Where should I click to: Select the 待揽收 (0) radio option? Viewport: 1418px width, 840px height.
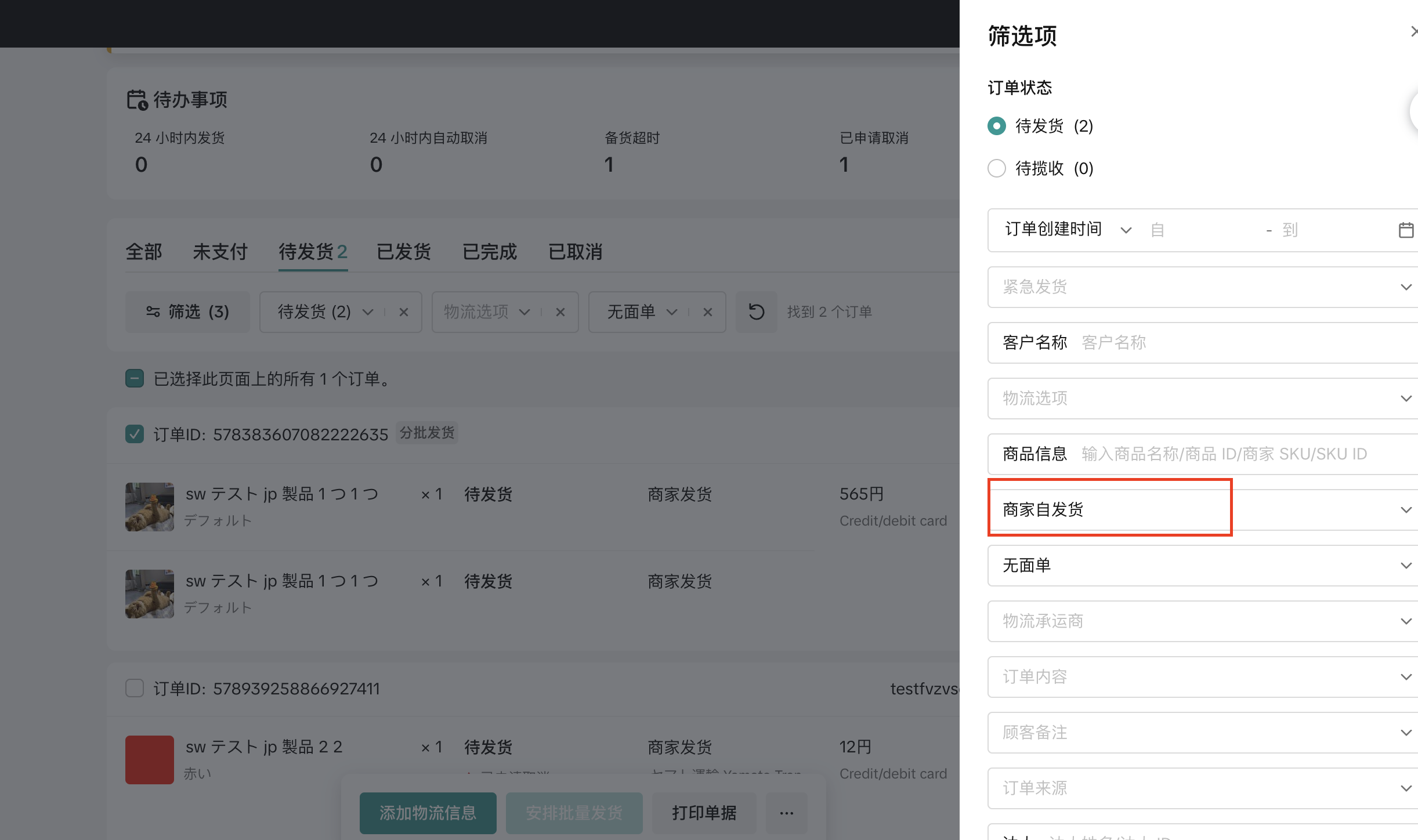[997, 168]
